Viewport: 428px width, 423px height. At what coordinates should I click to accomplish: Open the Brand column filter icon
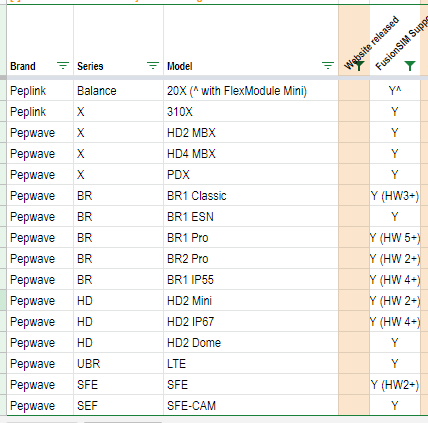(63, 66)
